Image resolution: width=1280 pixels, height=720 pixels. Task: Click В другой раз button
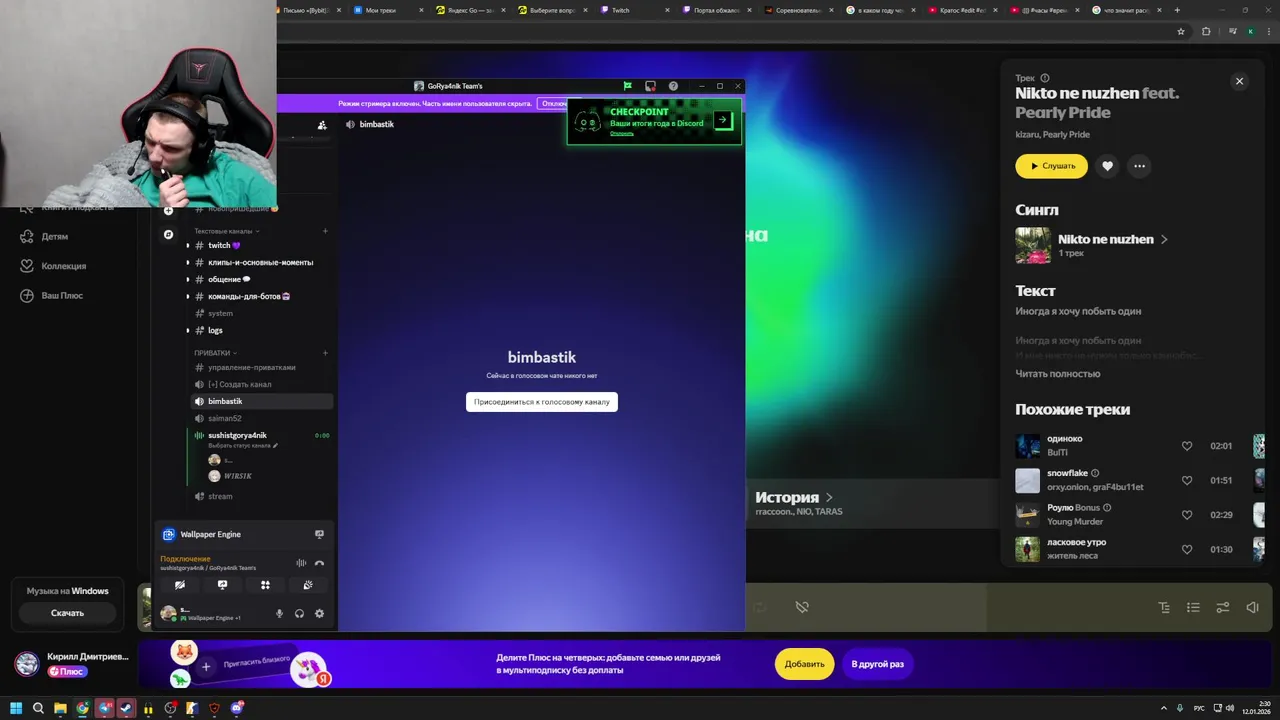click(877, 664)
